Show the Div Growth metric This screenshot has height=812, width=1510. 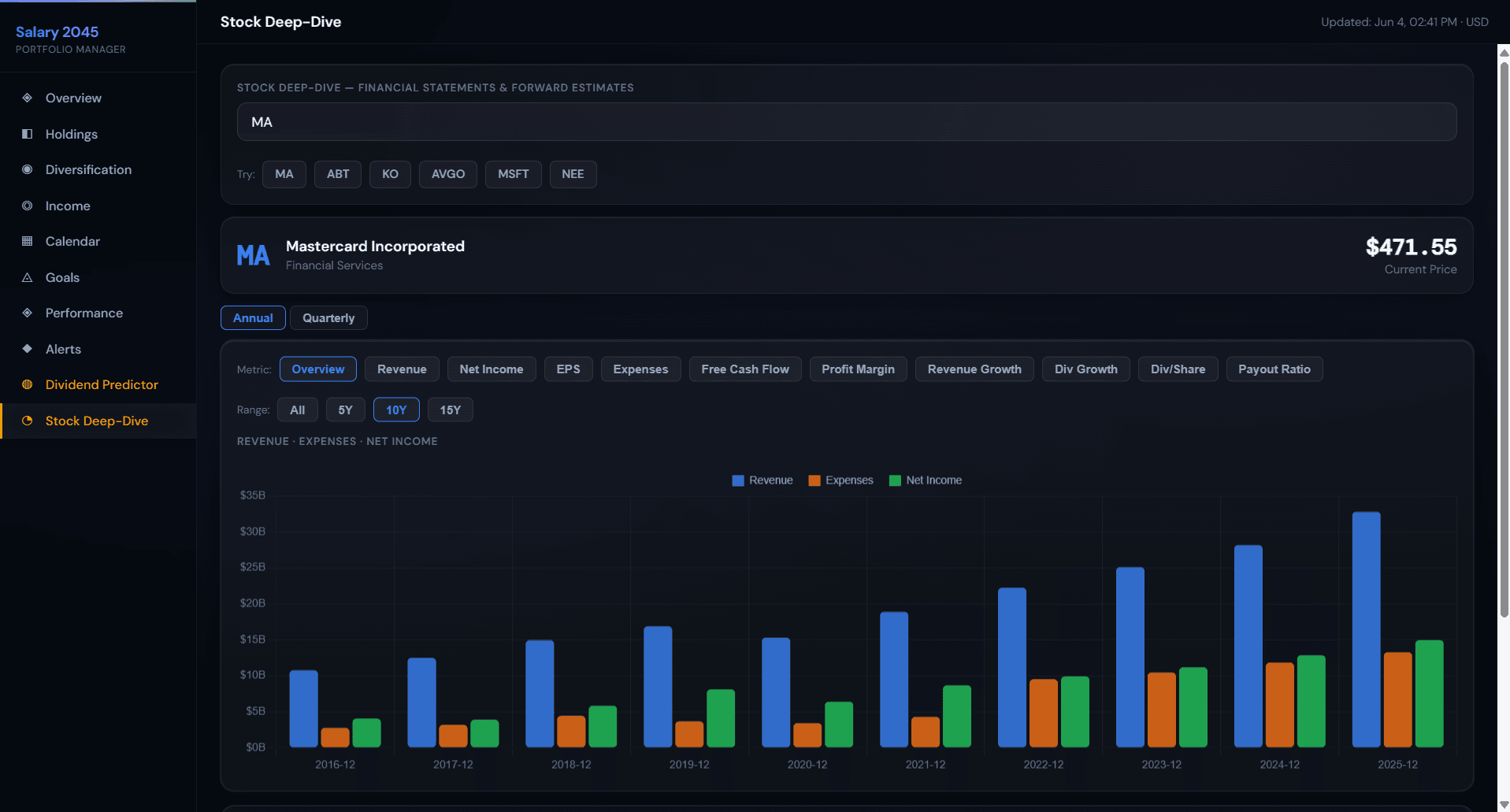1086,369
